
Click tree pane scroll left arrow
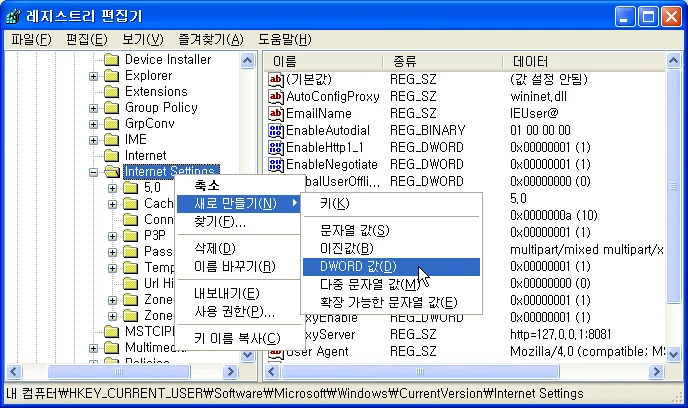(x=14, y=372)
